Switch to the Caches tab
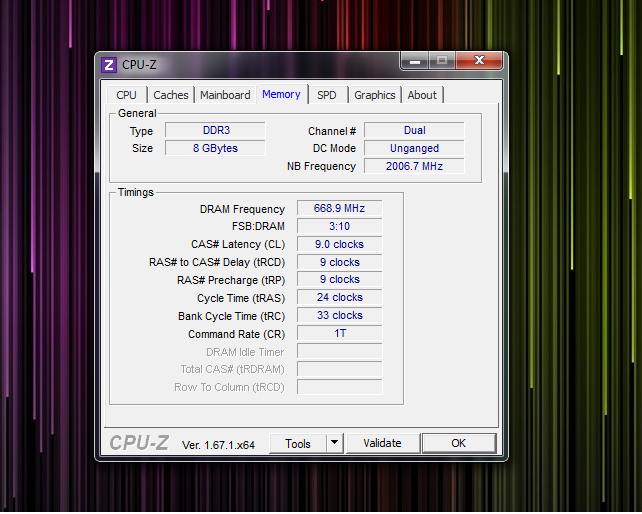Image resolution: width=642 pixels, height=514 pixels. 171,95
